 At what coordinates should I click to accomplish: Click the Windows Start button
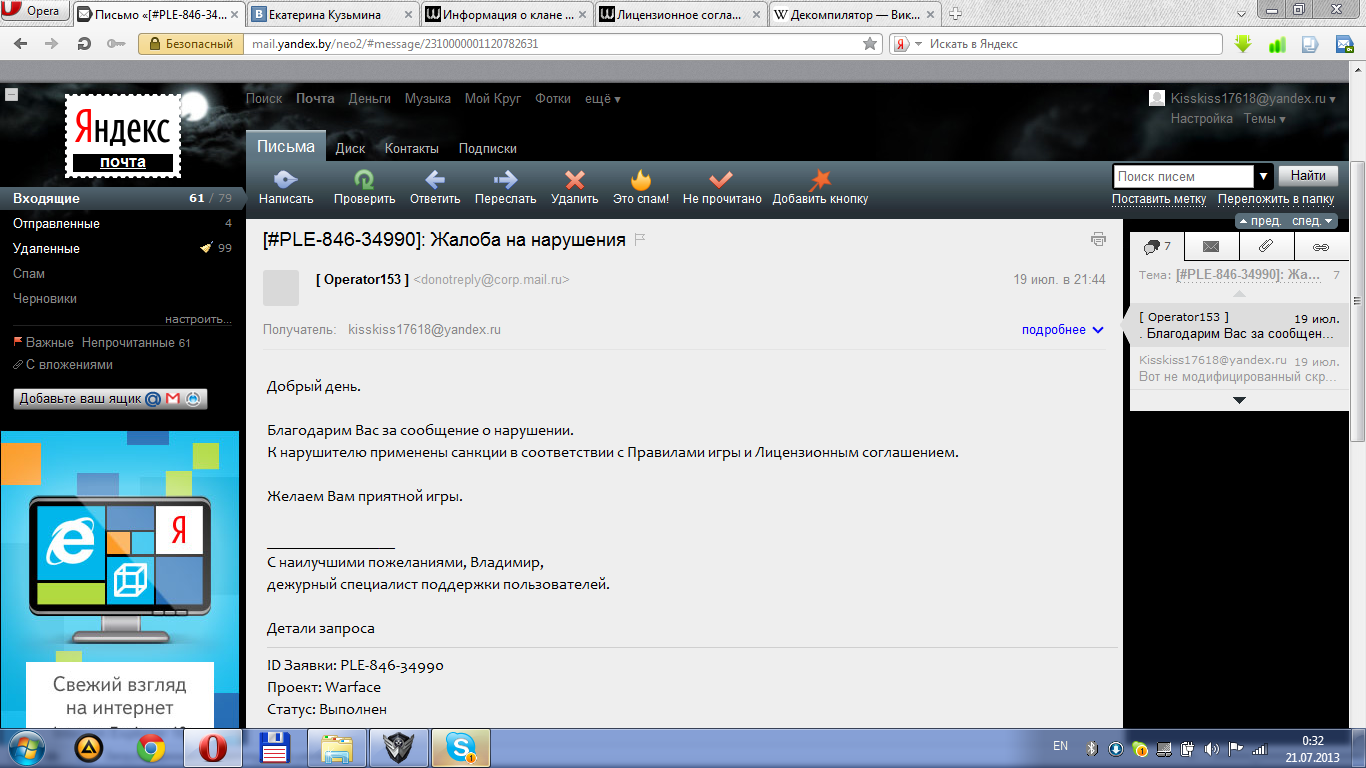tap(25, 747)
